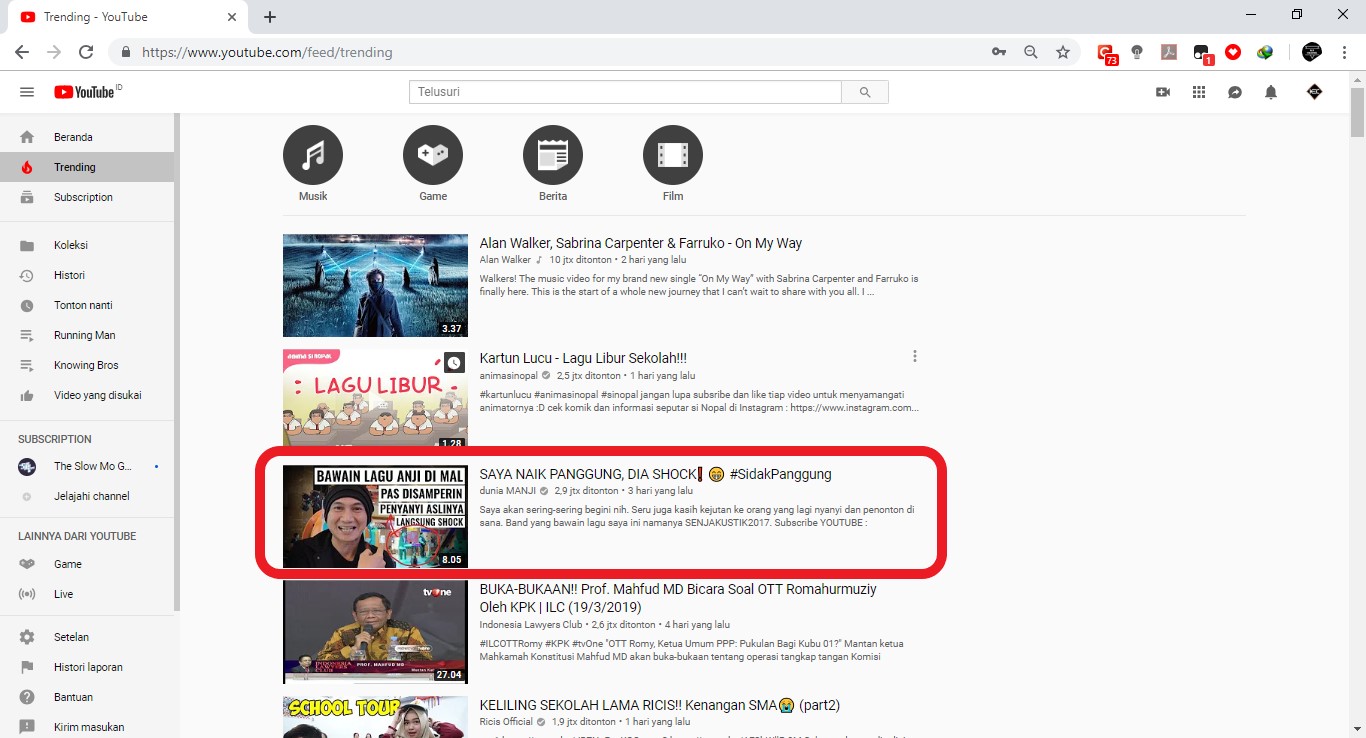
Task: Open the create video camera icon
Action: (1163, 92)
